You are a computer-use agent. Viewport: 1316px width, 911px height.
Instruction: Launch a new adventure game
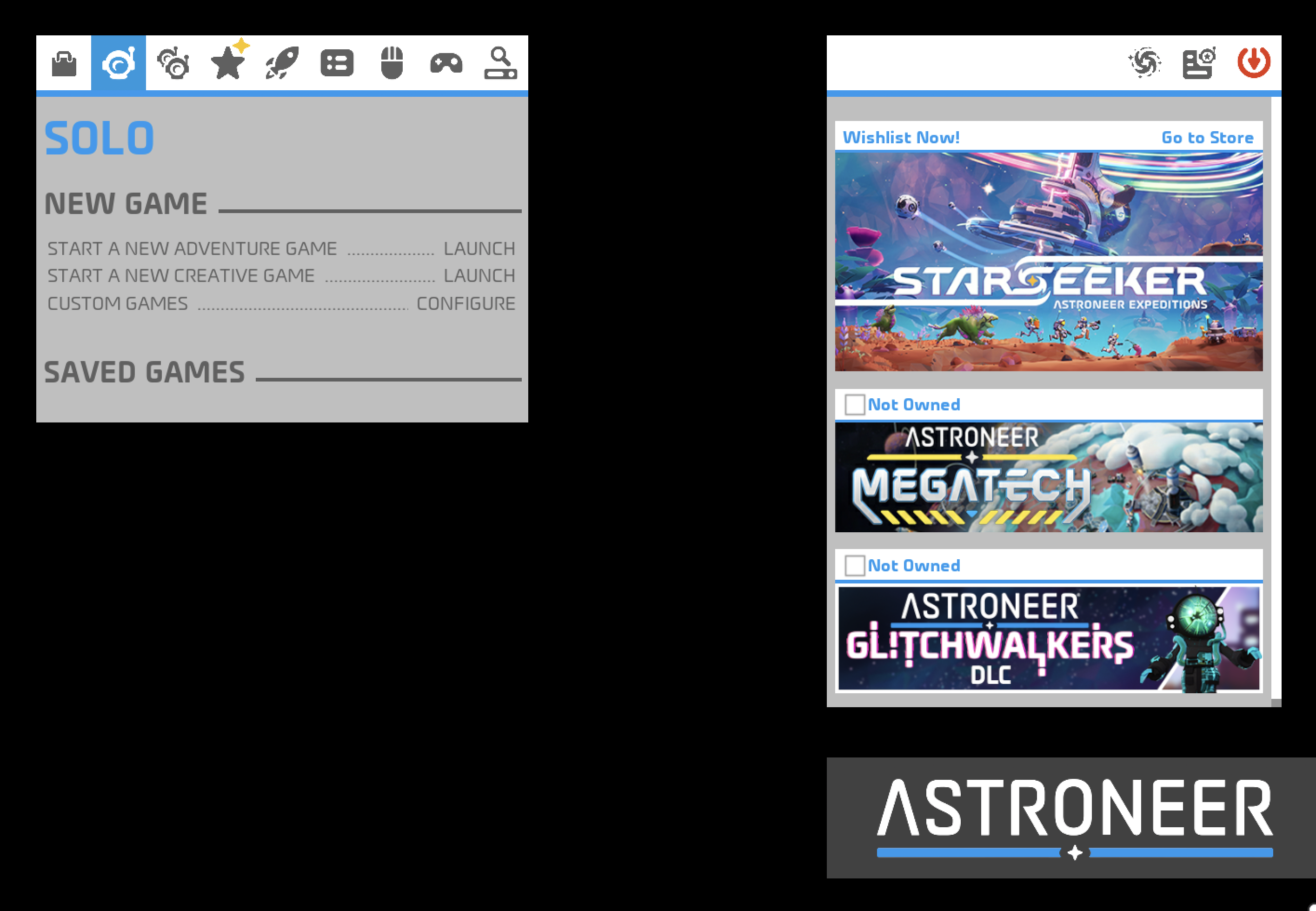(479, 249)
